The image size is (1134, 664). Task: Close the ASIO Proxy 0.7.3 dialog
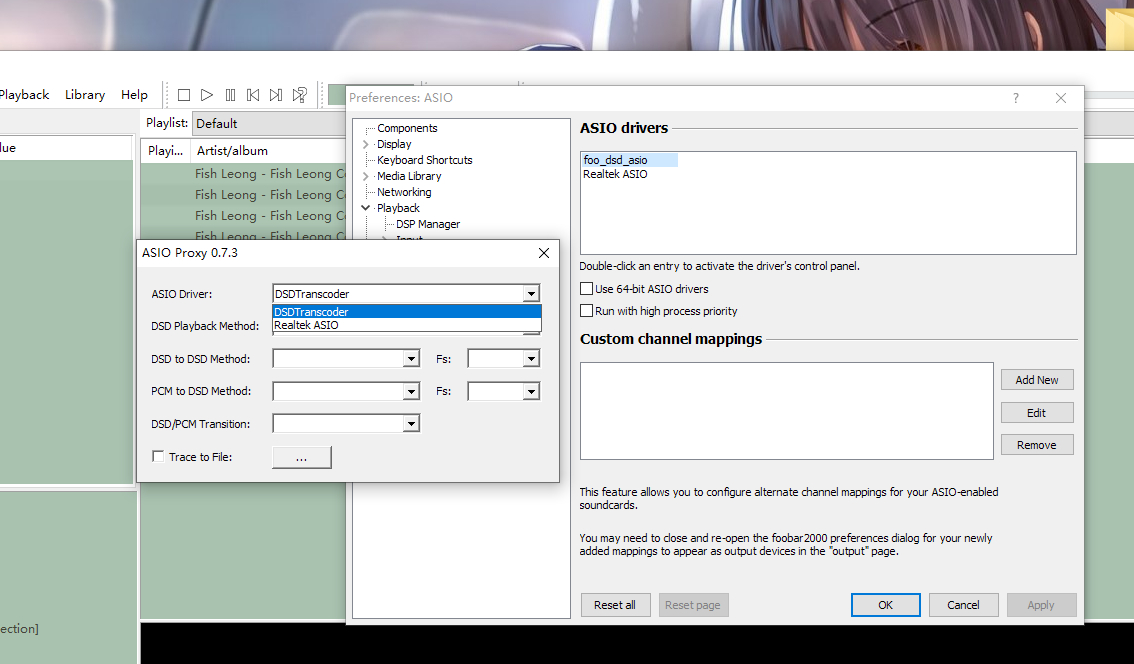(x=544, y=252)
